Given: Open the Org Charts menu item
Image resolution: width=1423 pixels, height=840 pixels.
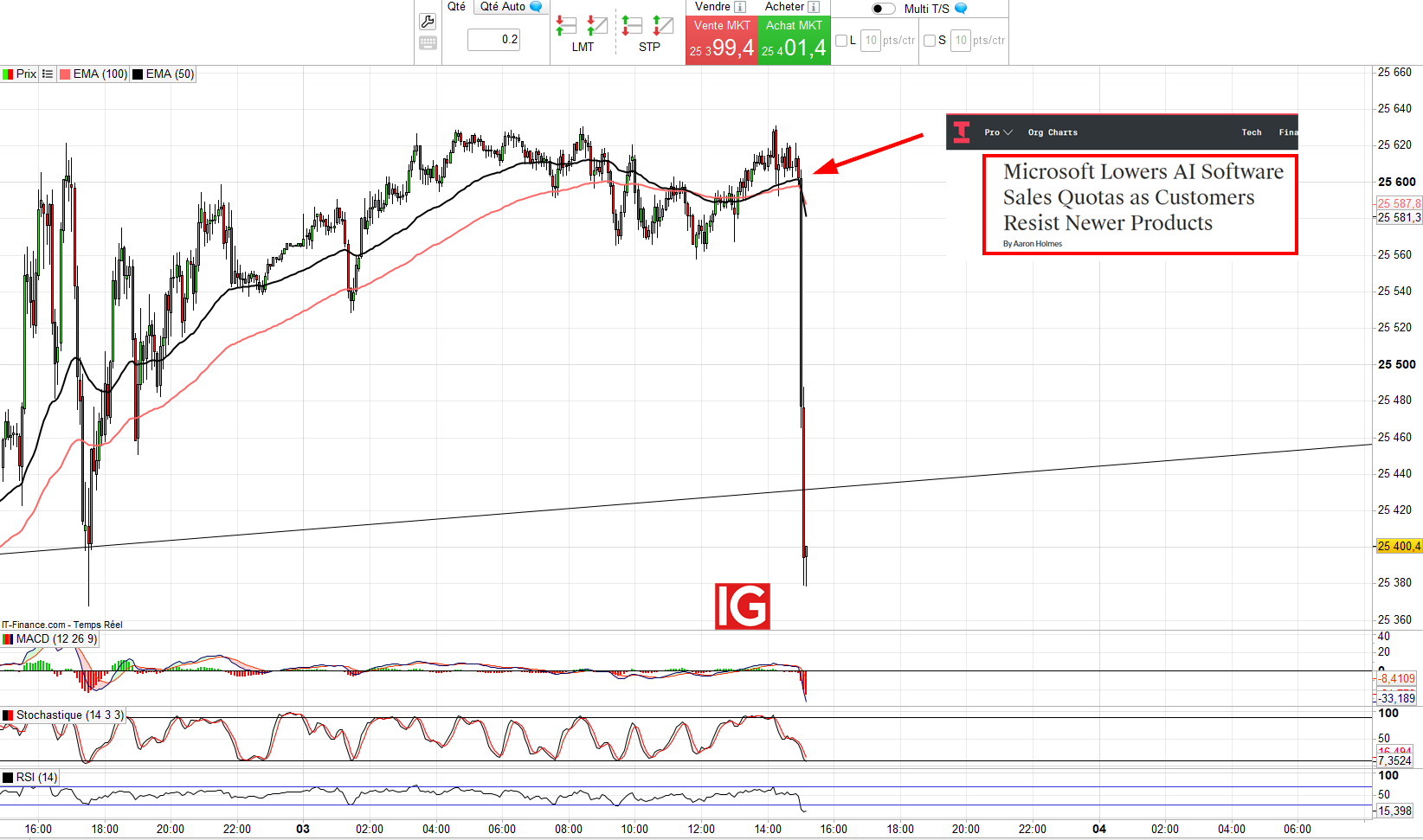Looking at the screenshot, I should click(1053, 132).
